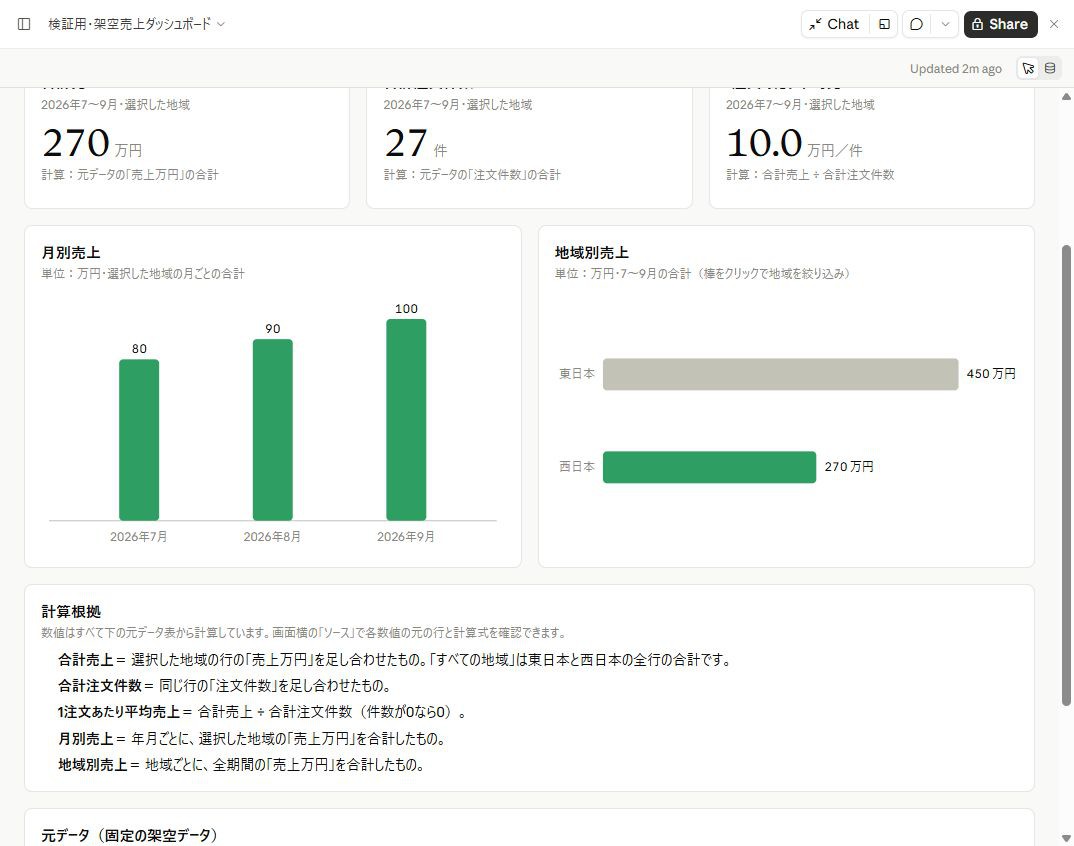Click '計算:元データの「注文件数」の合計' note
The width and height of the screenshot is (1074, 846).
pyautogui.click(x=472, y=175)
